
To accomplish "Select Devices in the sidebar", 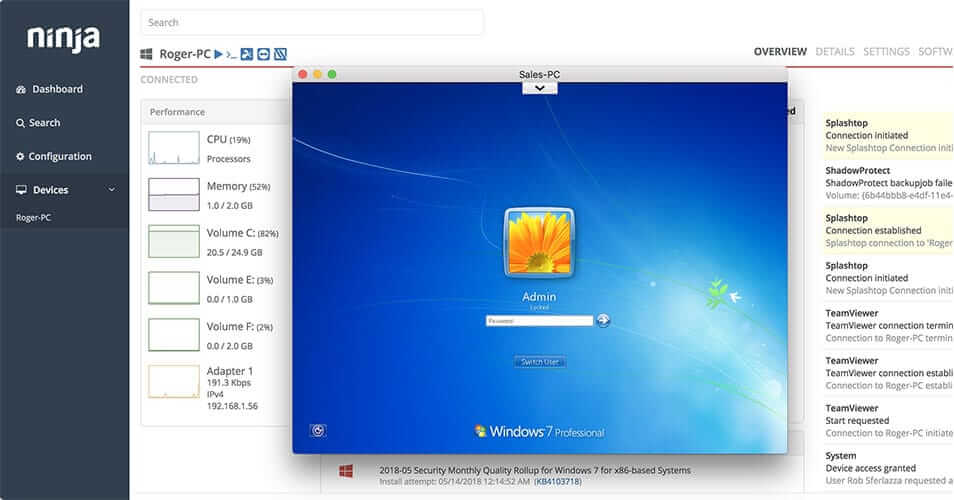I will pyautogui.click(x=50, y=190).
